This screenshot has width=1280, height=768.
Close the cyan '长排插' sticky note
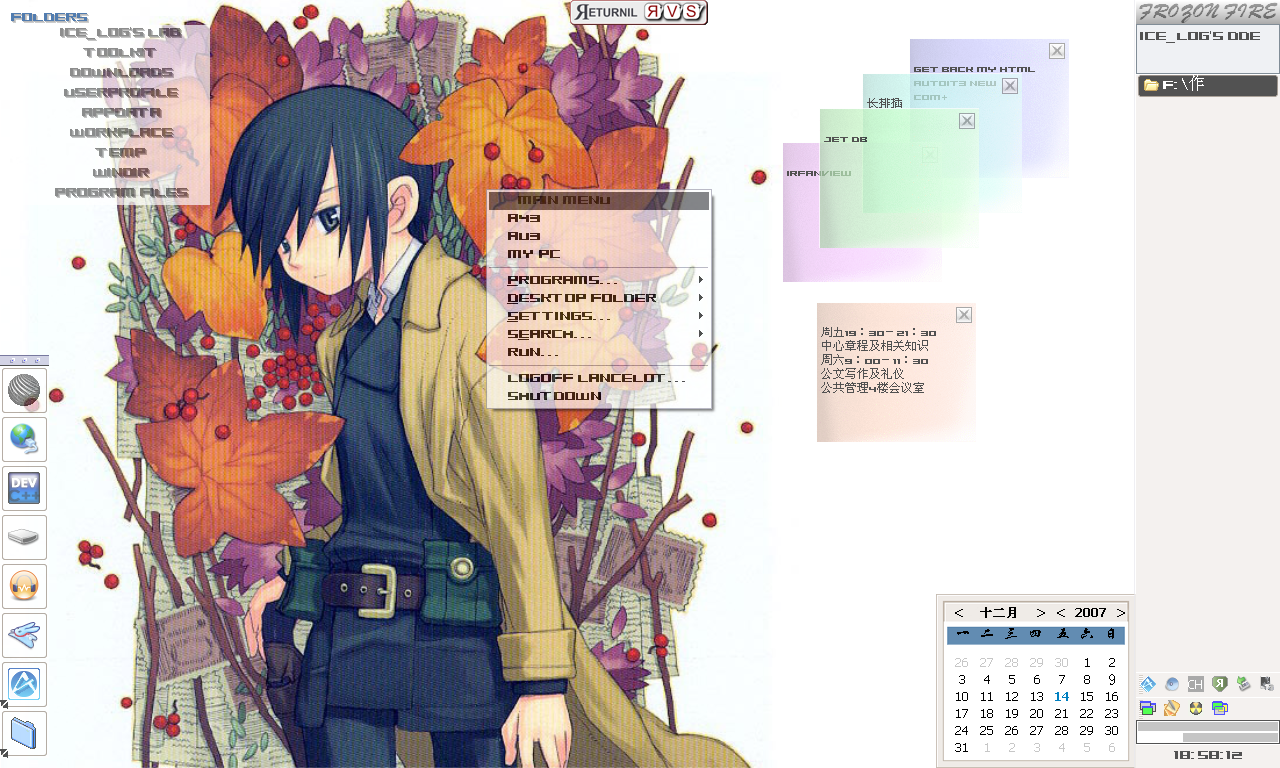tap(1010, 86)
